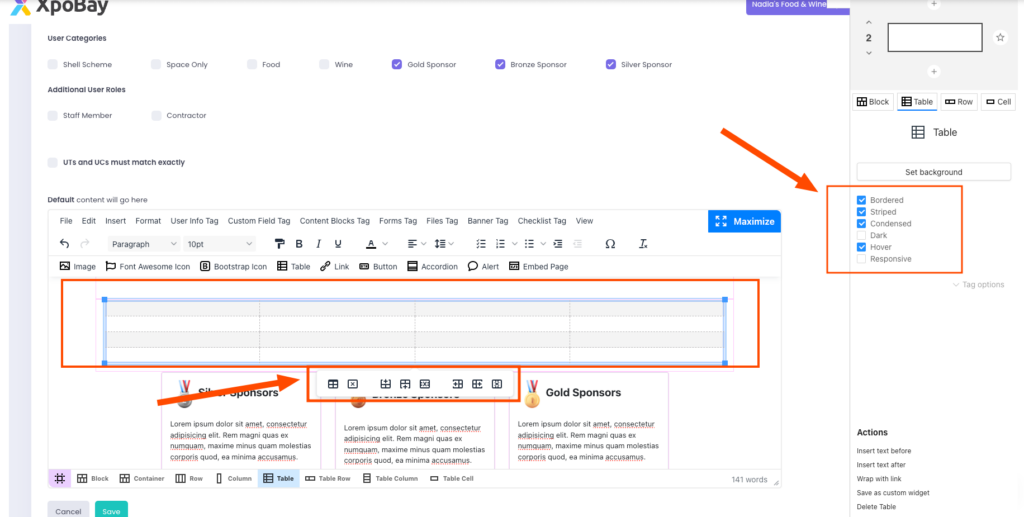Open the Paragraph style dropdown

click(143, 244)
